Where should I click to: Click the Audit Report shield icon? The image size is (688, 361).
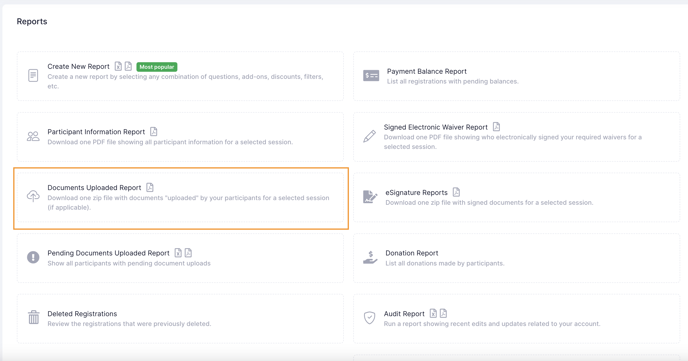coord(369,318)
